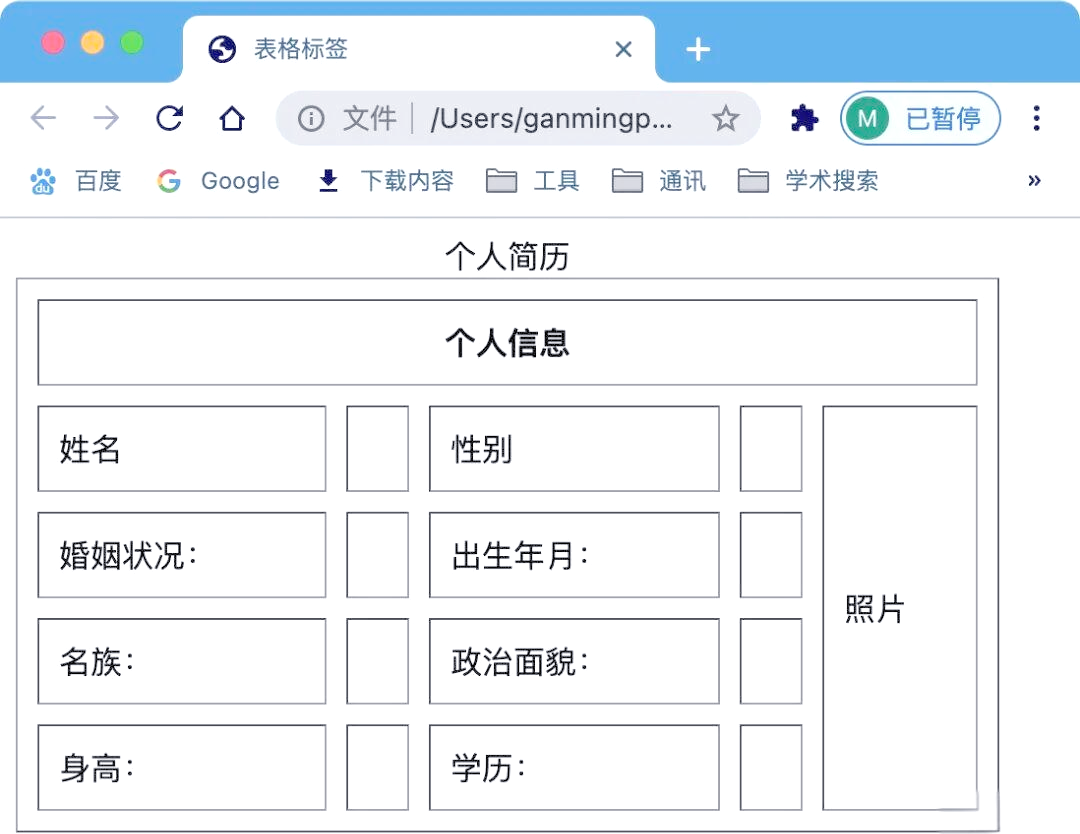The image size is (1080, 834).
Task: Click the profile button labeled 已暂停
Action: 920,118
